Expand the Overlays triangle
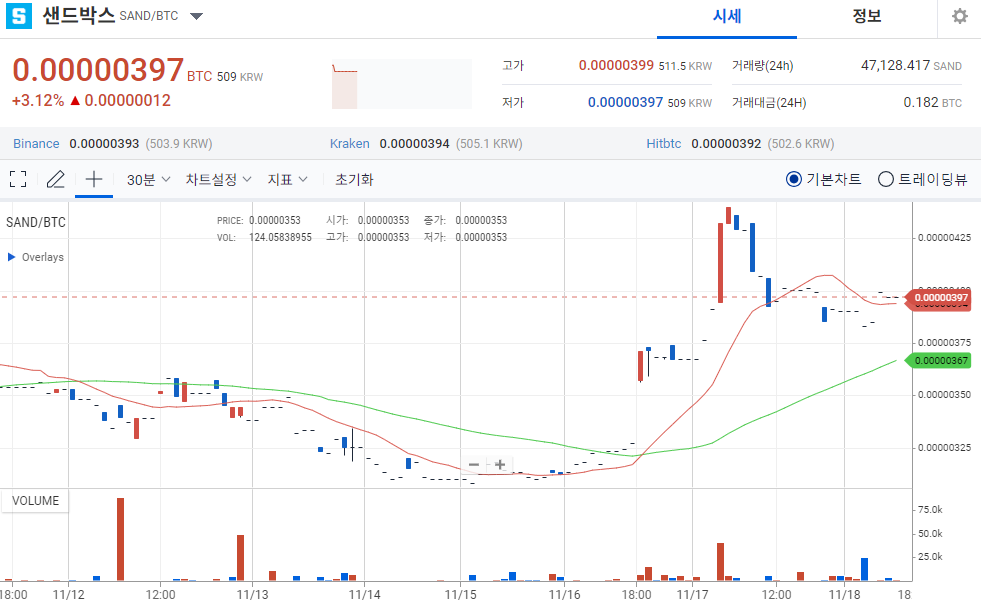 [x=11, y=257]
